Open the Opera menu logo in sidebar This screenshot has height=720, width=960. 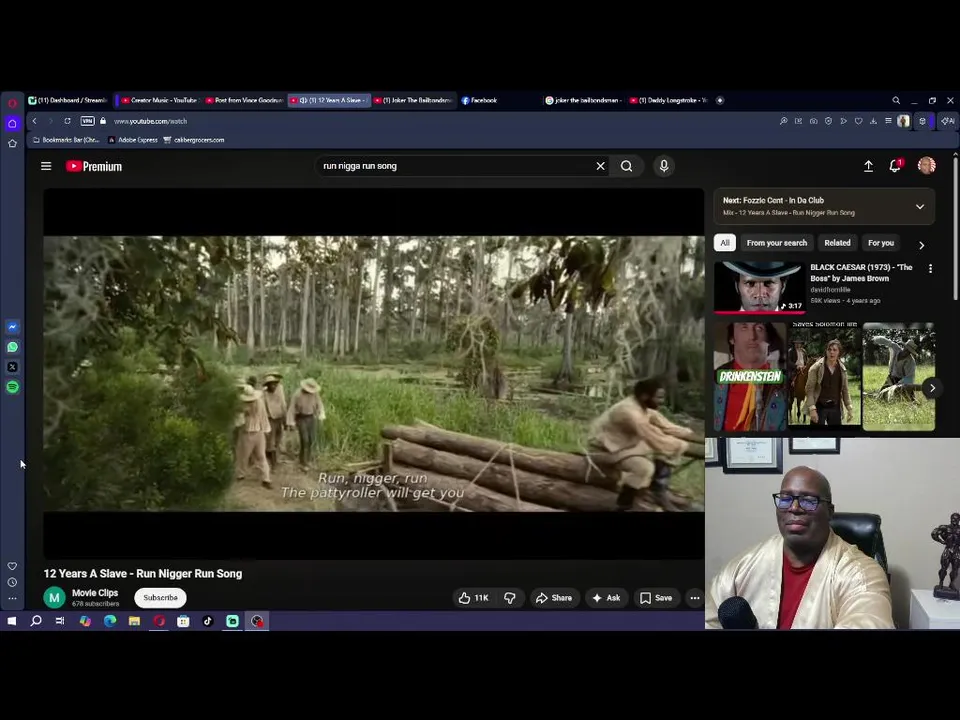click(12, 103)
